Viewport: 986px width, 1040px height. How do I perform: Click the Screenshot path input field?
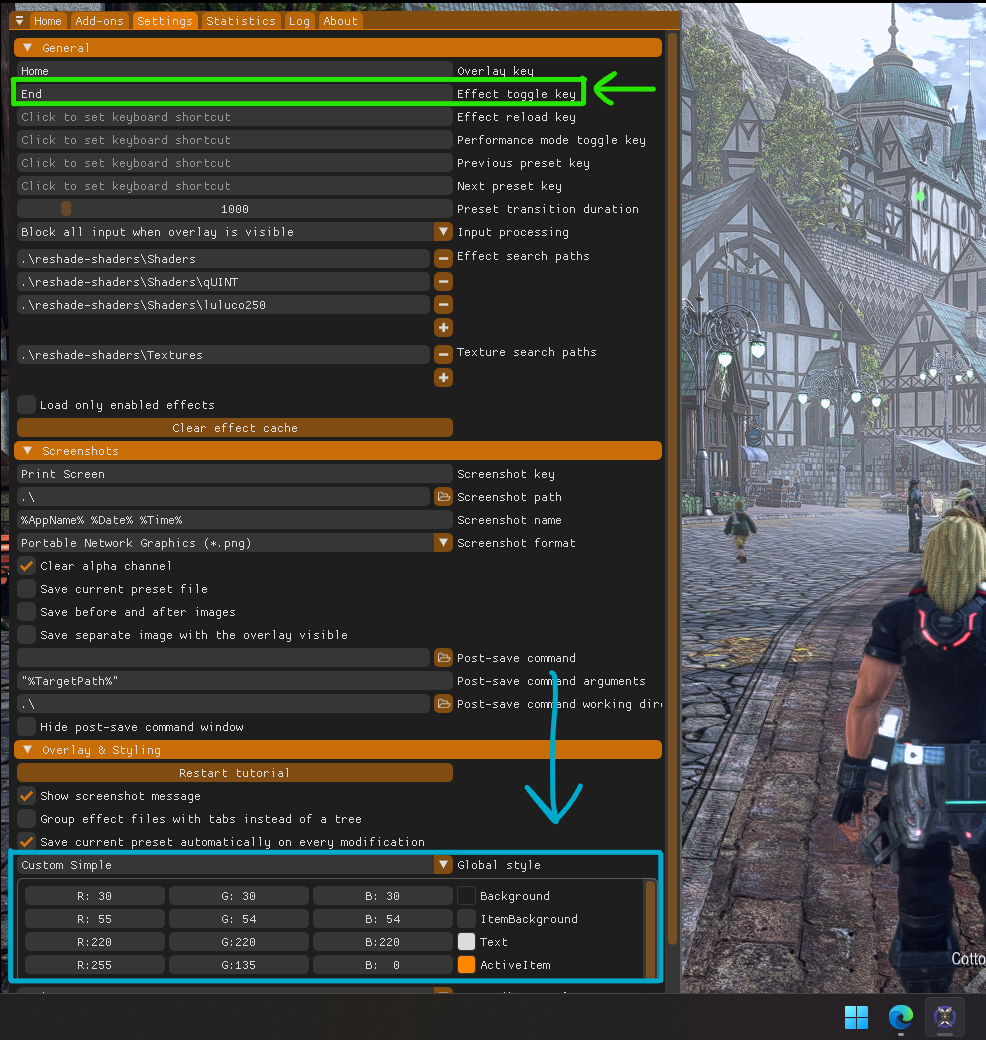223,497
